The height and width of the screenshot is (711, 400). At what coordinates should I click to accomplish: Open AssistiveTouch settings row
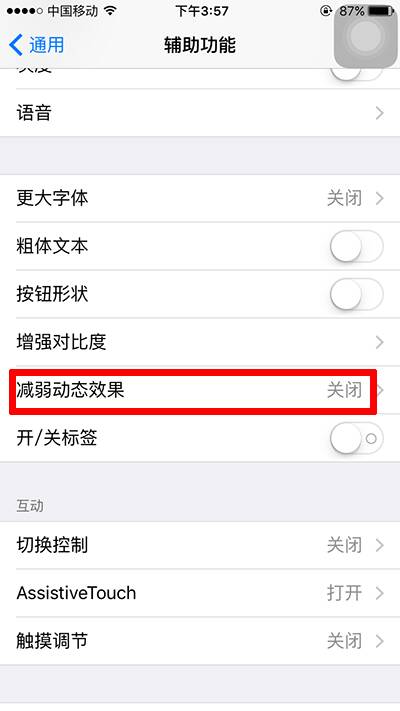tap(200, 593)
